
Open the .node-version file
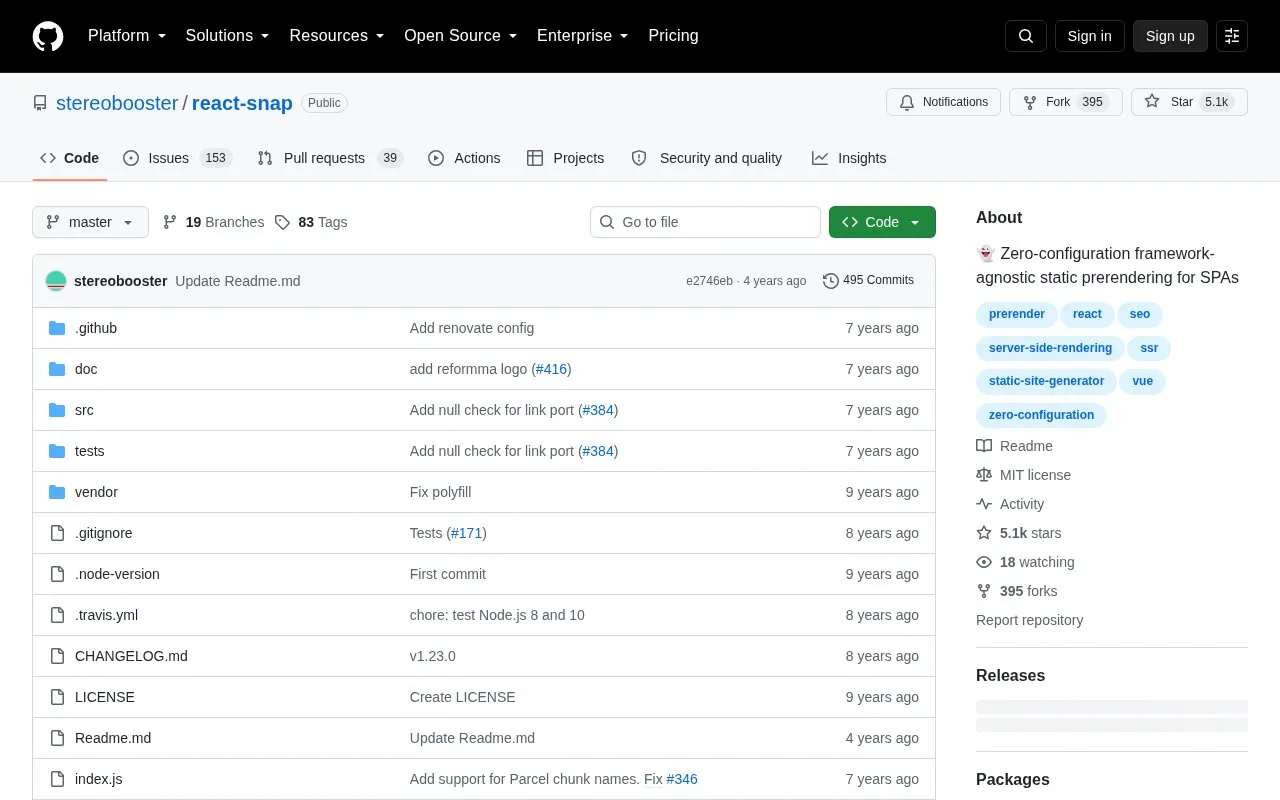point(117,574)
